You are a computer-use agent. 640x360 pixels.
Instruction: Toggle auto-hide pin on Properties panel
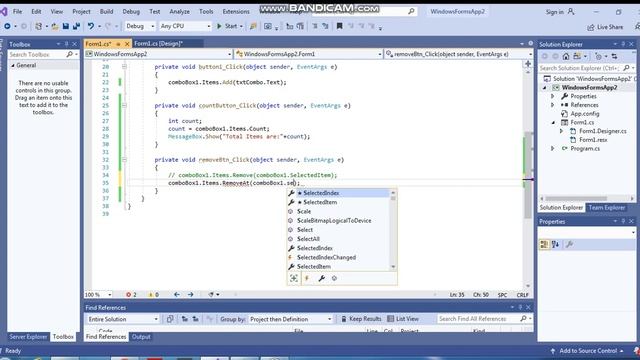(x=623, y=221)
